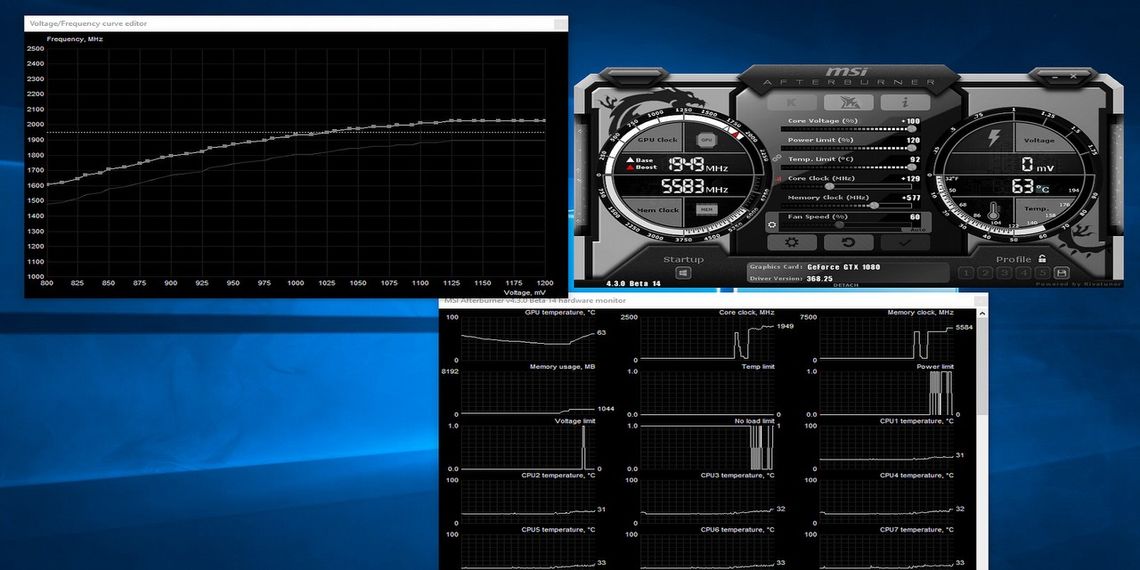Toggle the fan speed Auto button
Screen dimensions: 1140x570
pos(916,230)
